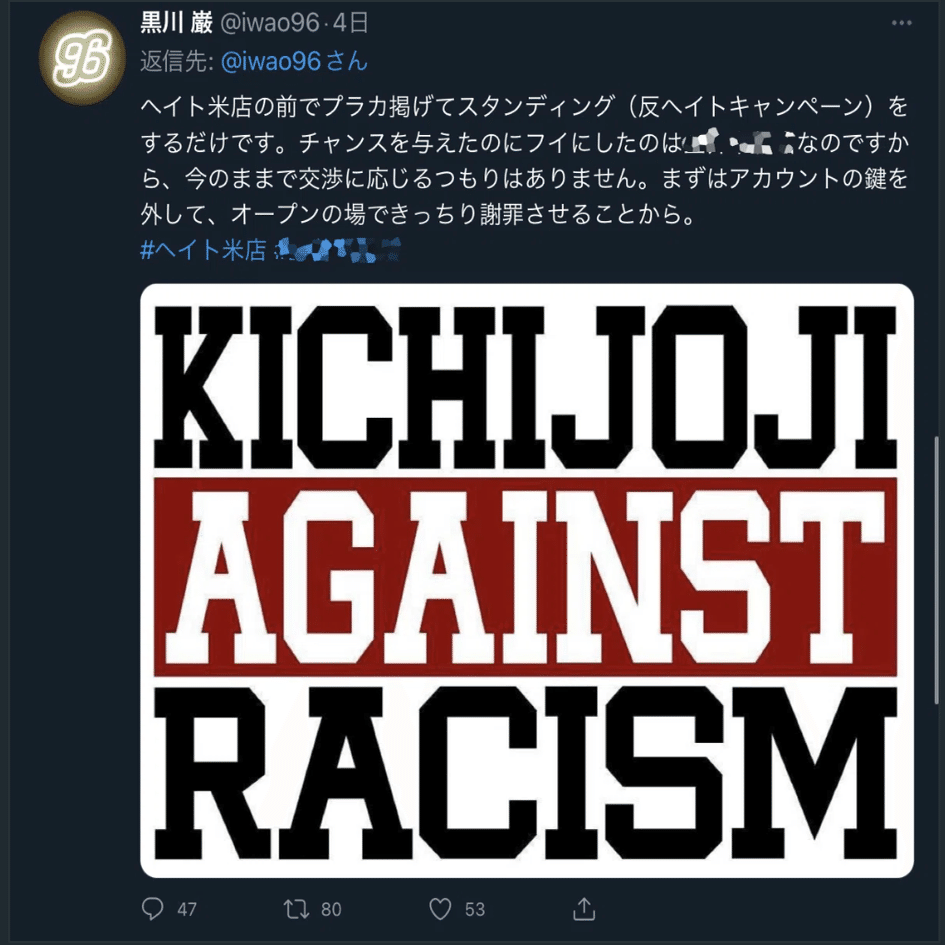Retweet this post using the retweet icon
The width and height of the screenshot is (945, 945).
[296, 908]
